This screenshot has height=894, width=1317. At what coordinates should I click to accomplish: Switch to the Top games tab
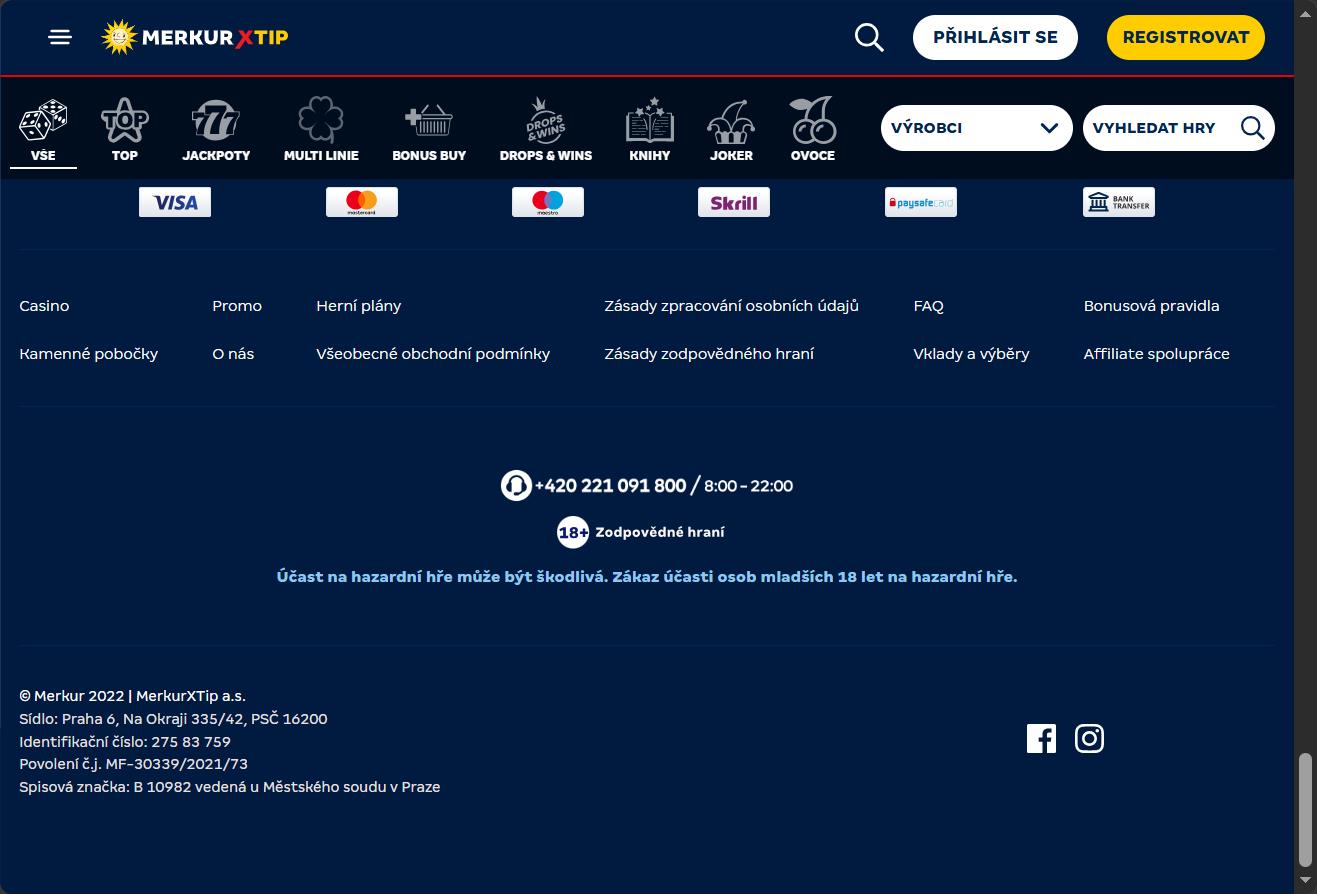click(125, 131)
